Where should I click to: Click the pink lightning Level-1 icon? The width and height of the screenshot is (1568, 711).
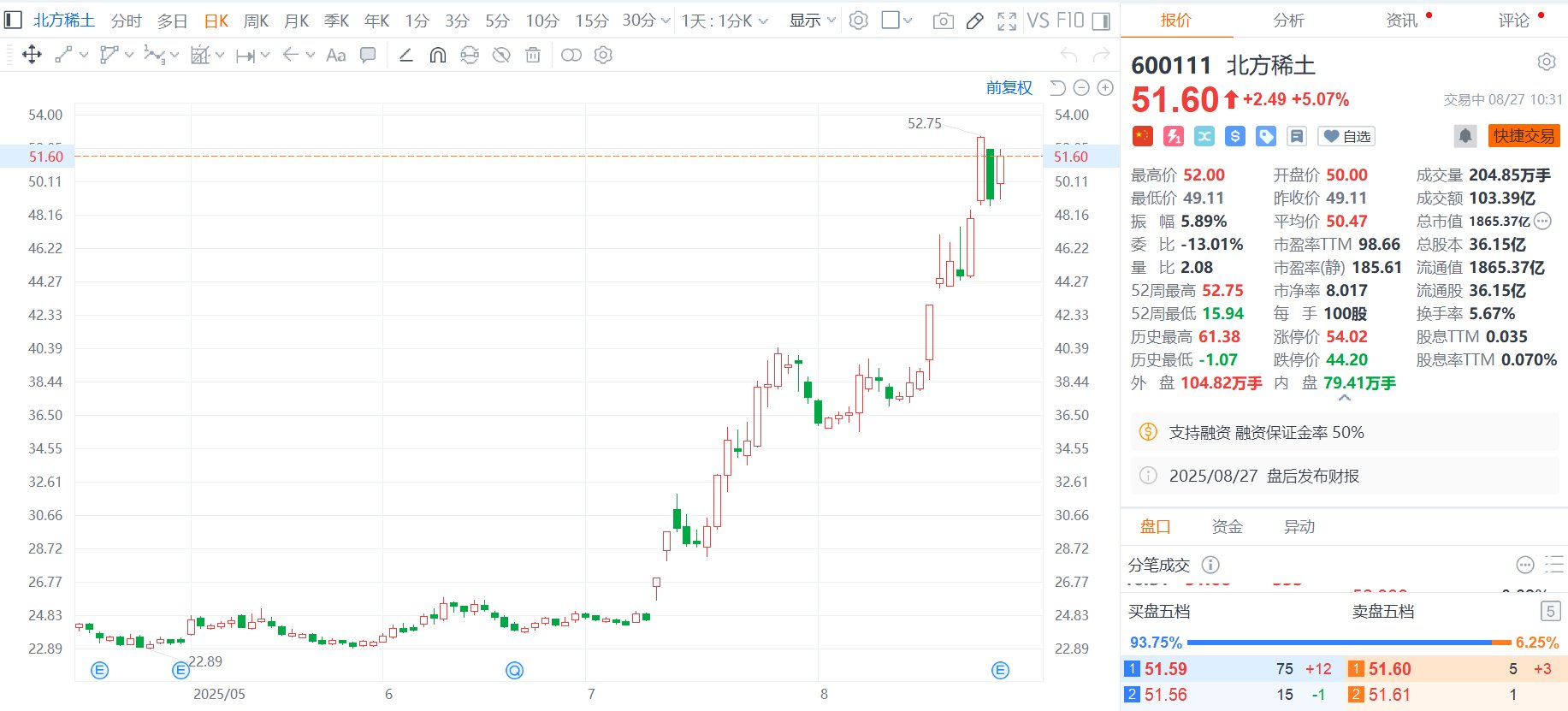pyautogui.click(x=1174, y=136)
